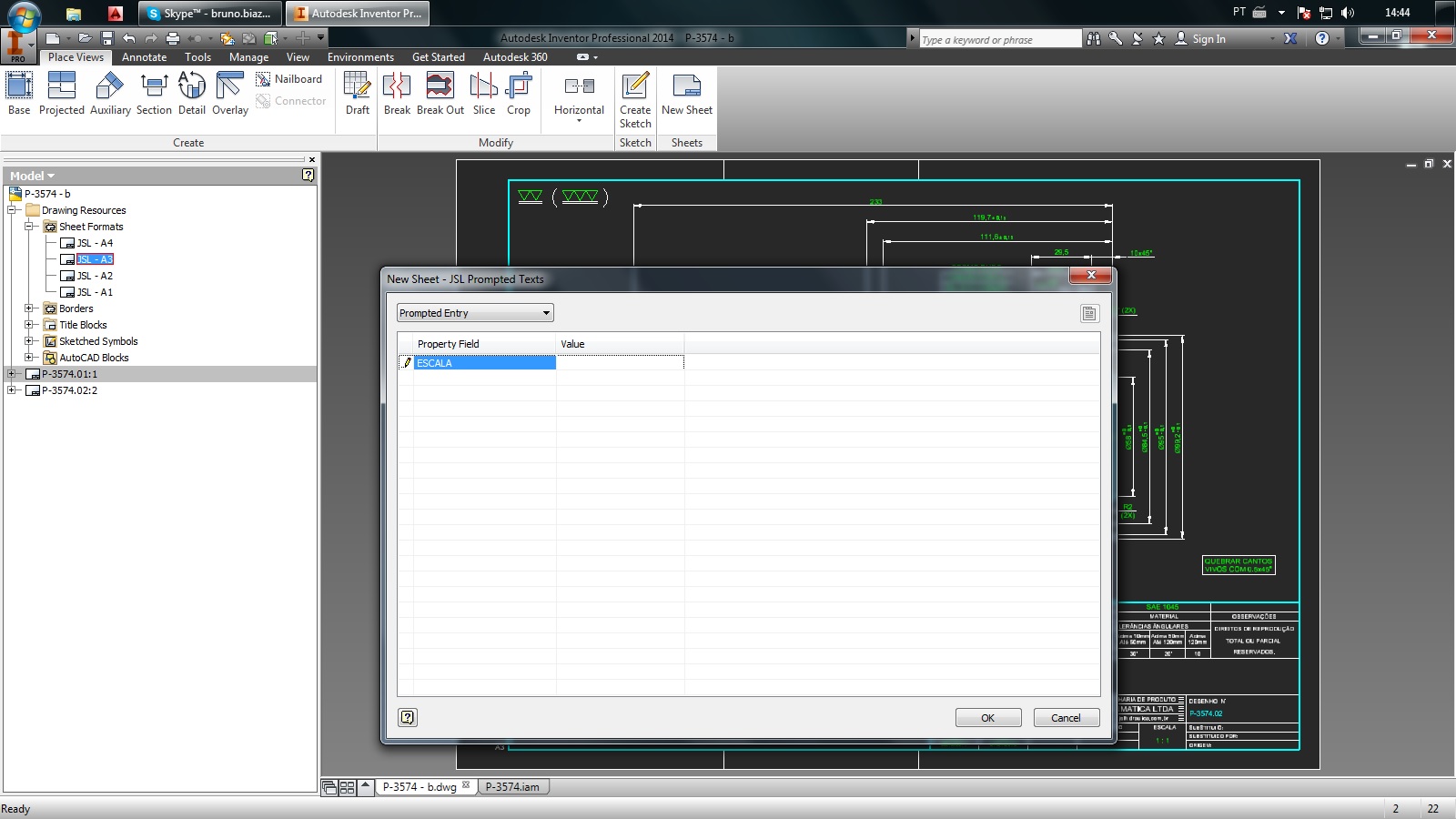Expand the Sketched Symbols node
The width and height of the screenshot is (1456, 819).
coord(29,341)
